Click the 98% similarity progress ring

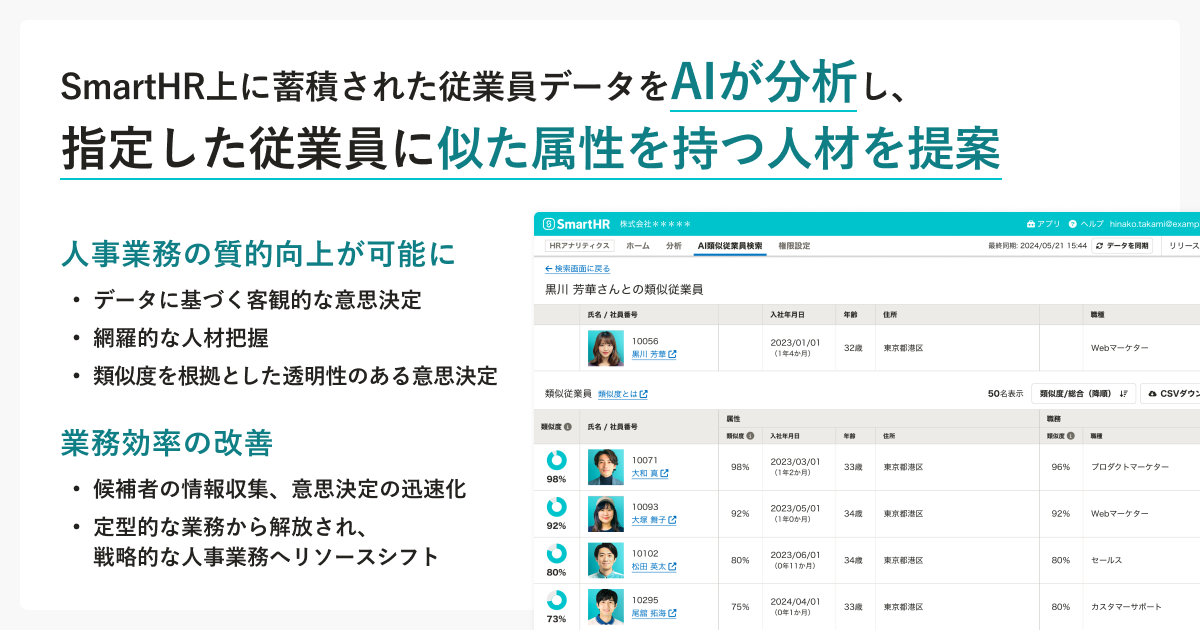coord(555,459)
